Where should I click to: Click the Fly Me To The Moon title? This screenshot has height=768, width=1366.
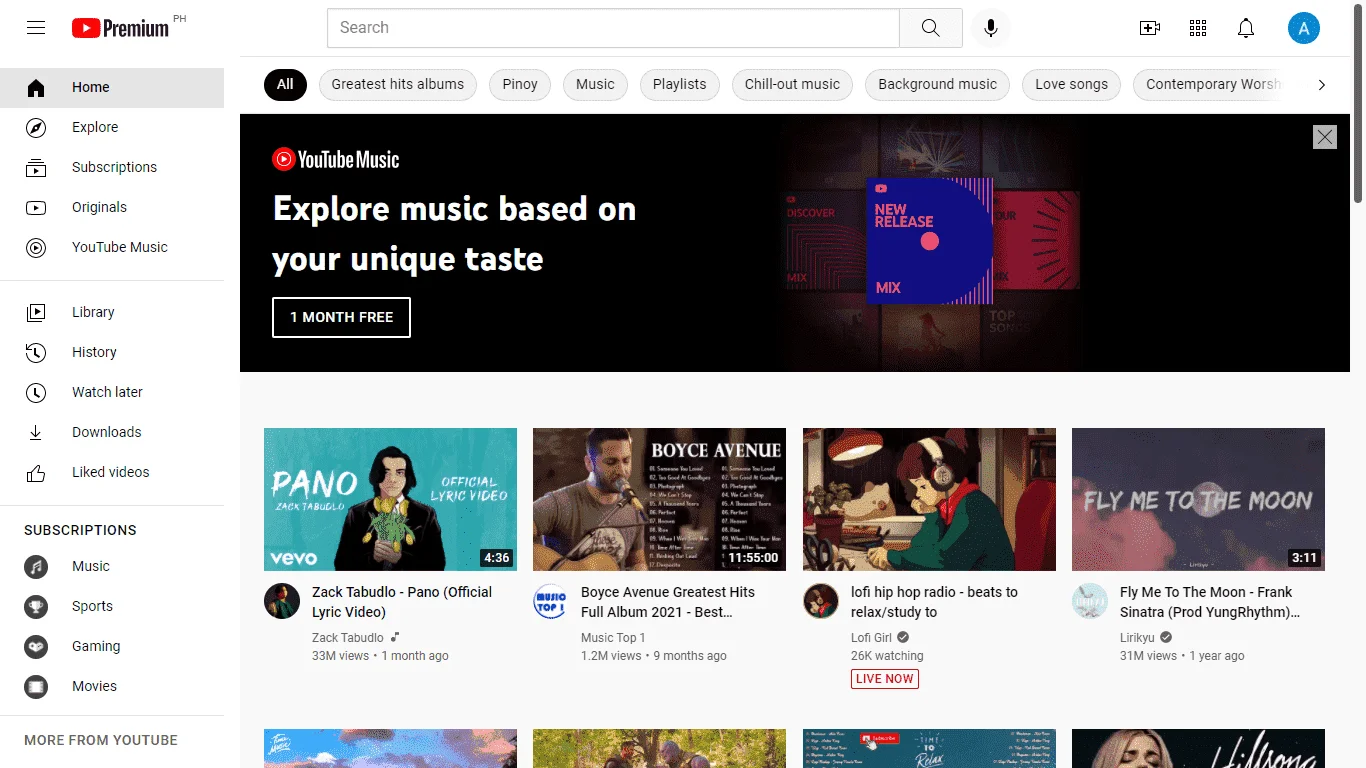click(1210, 602)
